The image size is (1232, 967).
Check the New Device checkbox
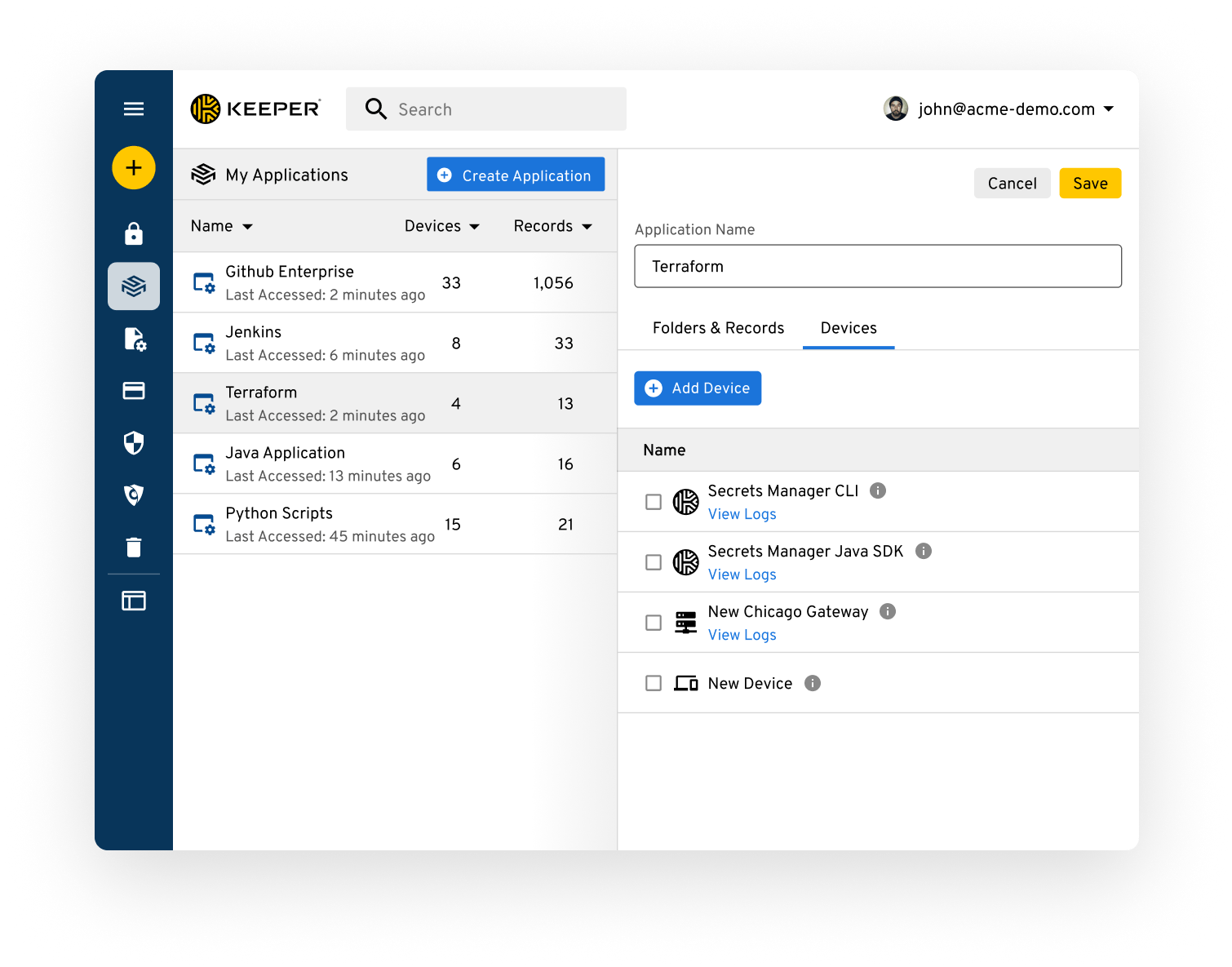pyautogui.click(x=654, y=683)
